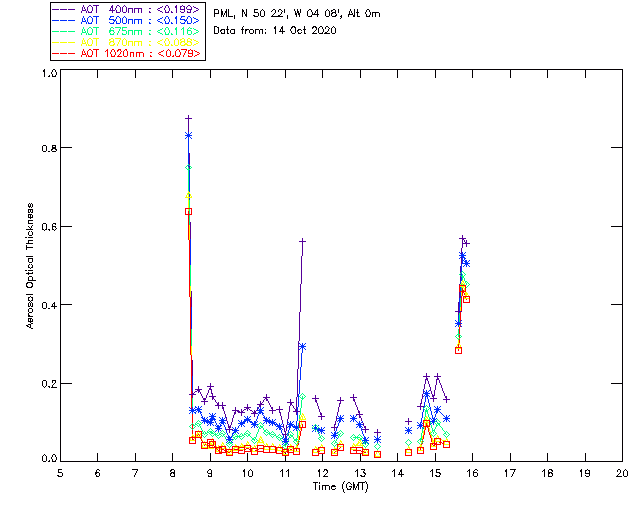Select the AOT 675nm legend entry

126,31
